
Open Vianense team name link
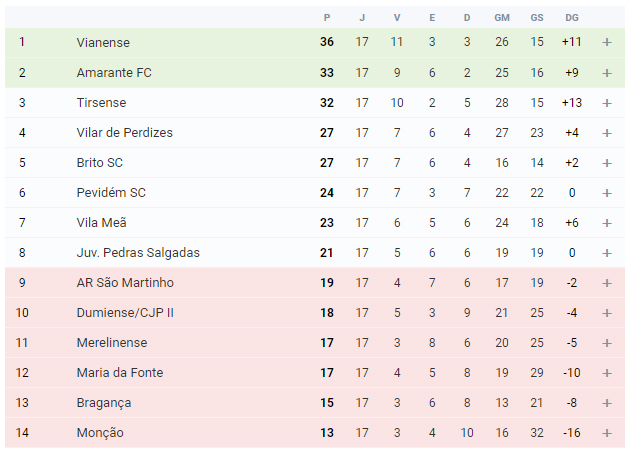click(103, 42)
